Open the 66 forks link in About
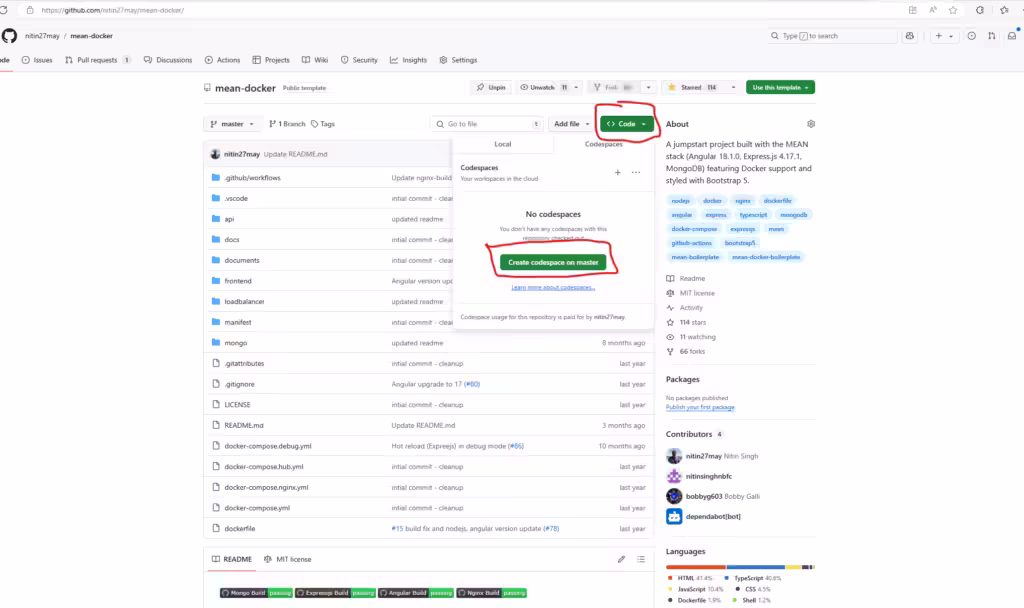Screen dimensions: 1024x608 686,351
